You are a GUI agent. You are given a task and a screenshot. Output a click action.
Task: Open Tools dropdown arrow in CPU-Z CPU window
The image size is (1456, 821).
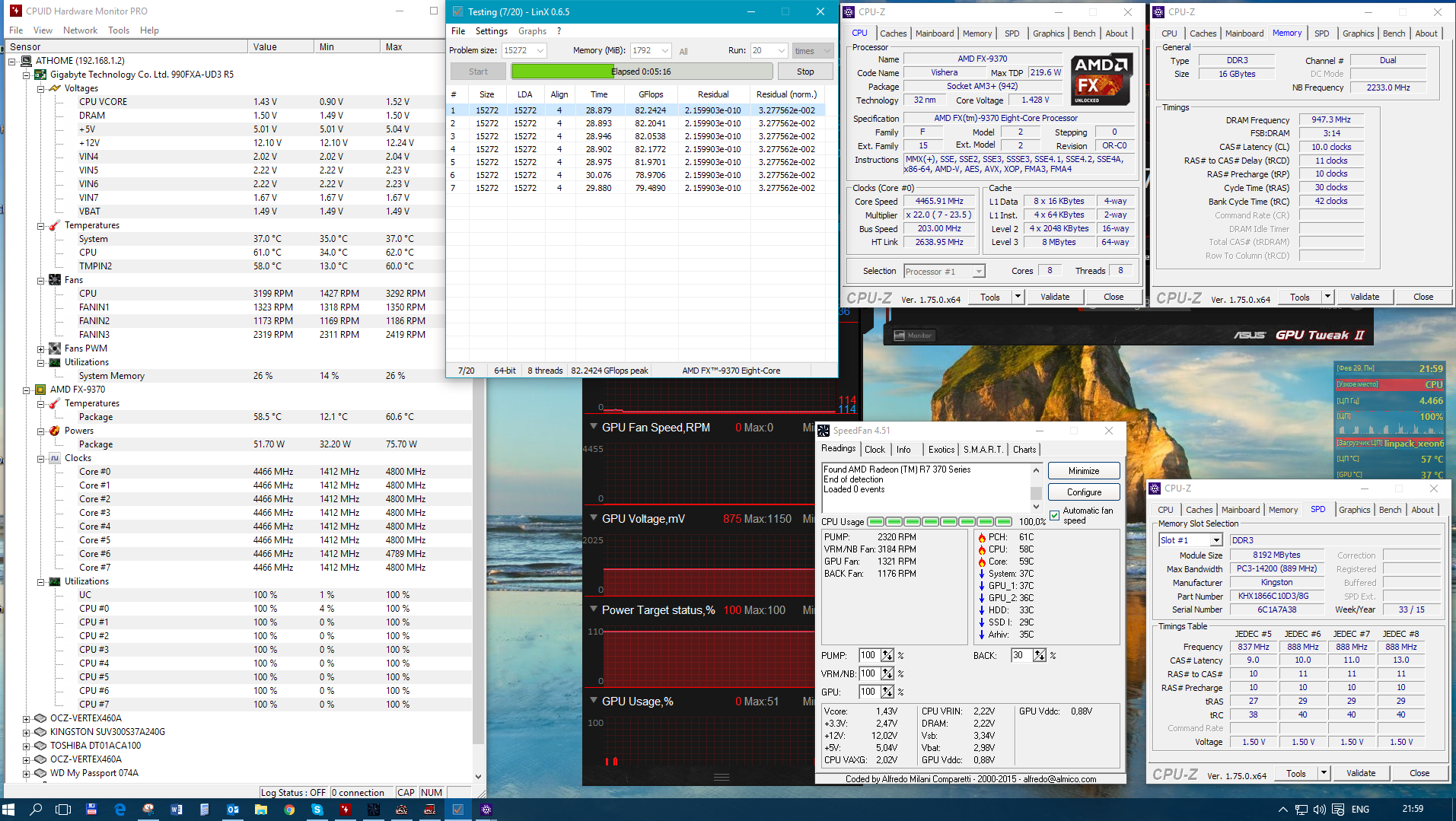1018,297
